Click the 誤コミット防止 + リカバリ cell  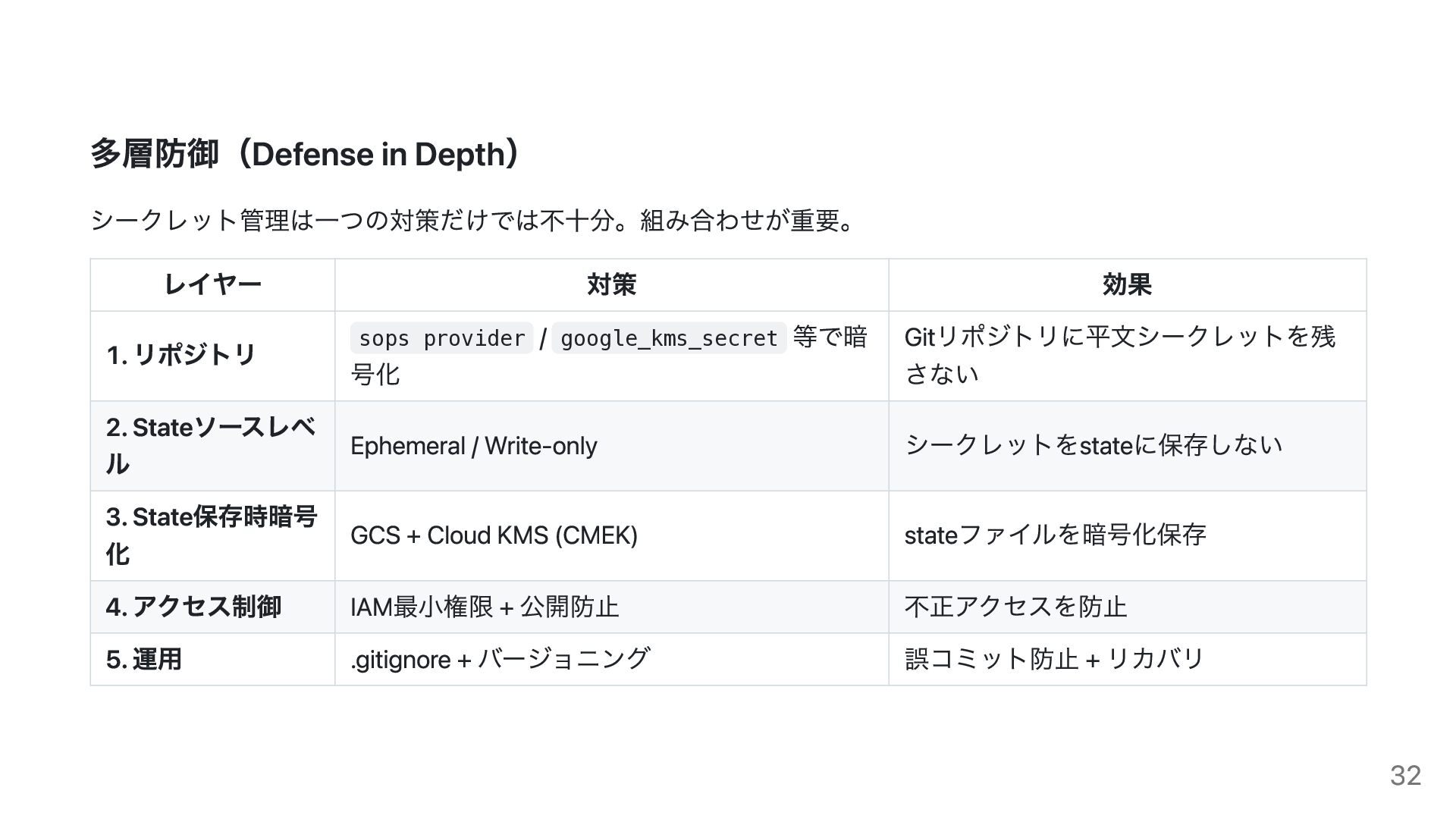click(x=1054, y=659)
